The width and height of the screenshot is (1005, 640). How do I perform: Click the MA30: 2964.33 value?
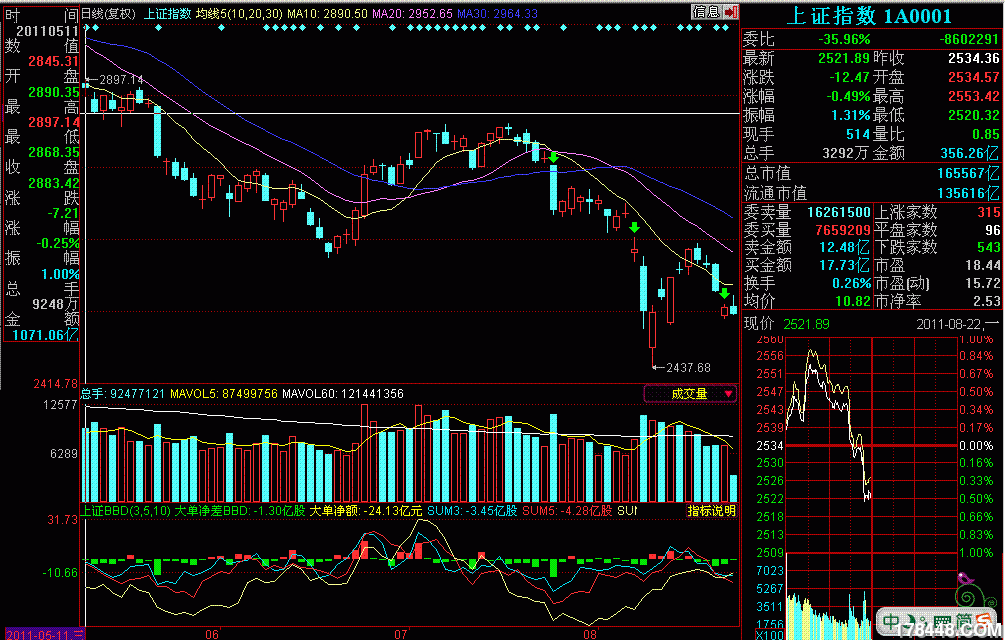[x=497, y=13]
